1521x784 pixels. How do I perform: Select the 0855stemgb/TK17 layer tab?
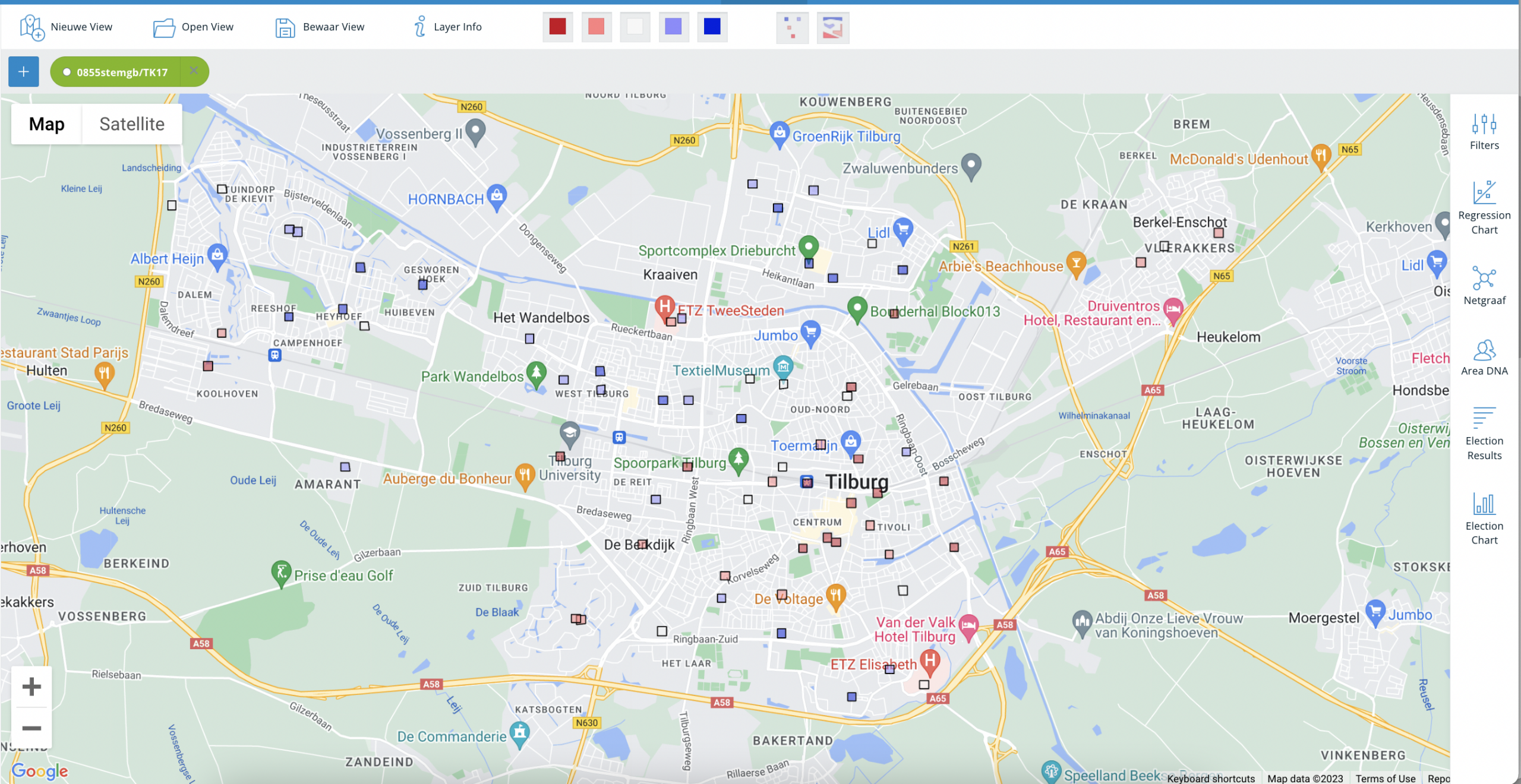point(116,72)
